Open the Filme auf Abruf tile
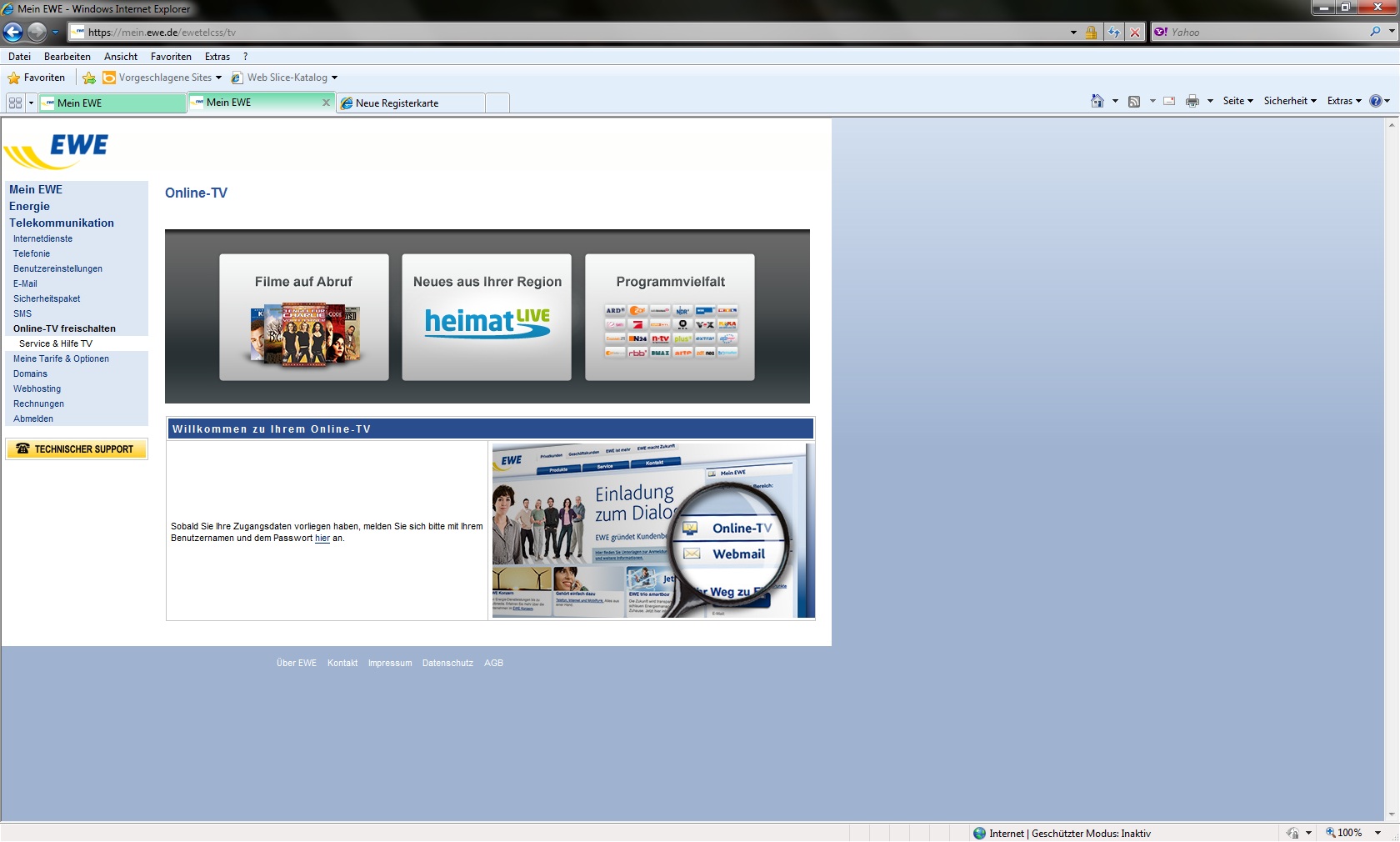This screenshot has width=1400, height=842. [x=304, y=317]
